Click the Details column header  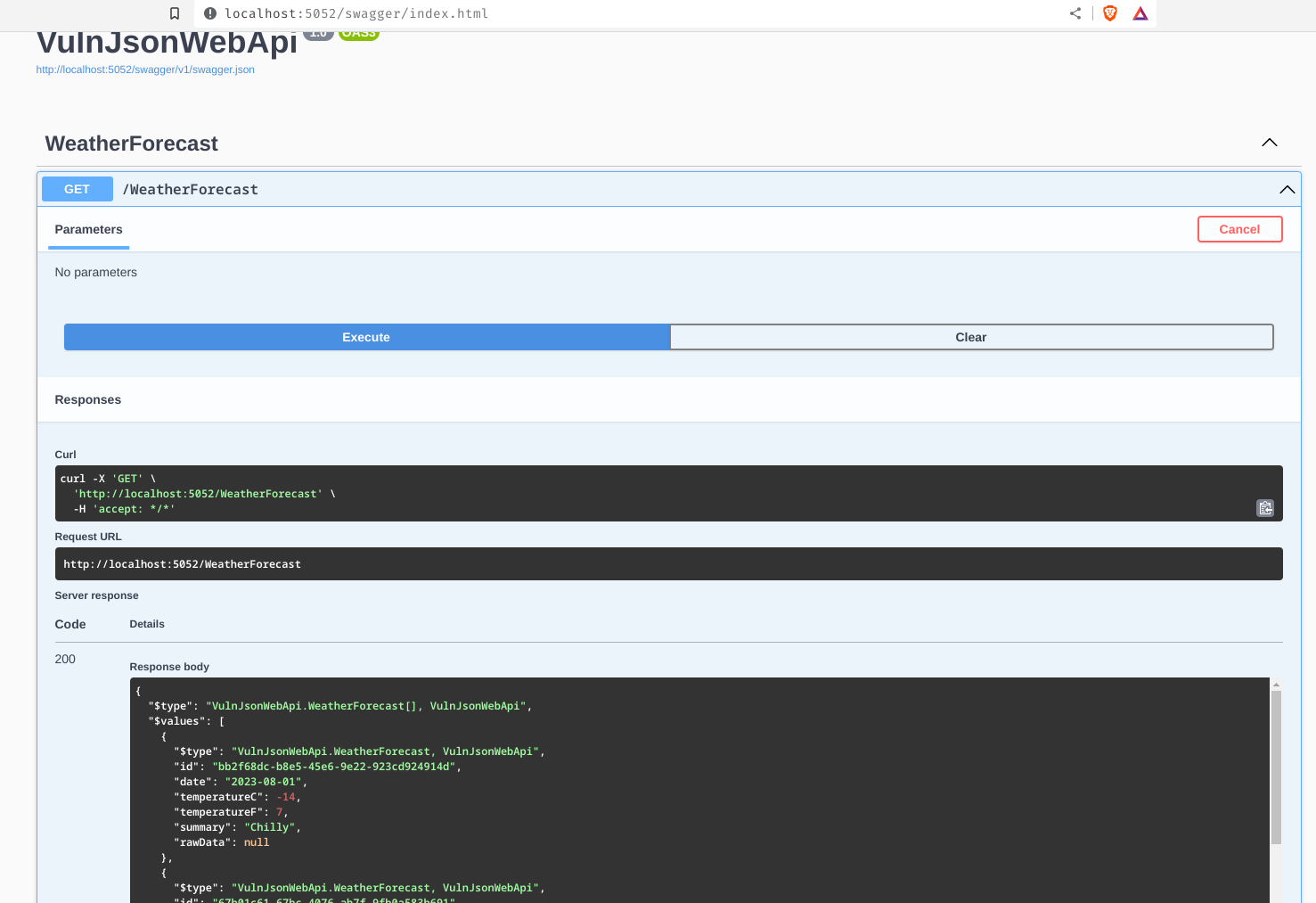[x=147, y=624]
